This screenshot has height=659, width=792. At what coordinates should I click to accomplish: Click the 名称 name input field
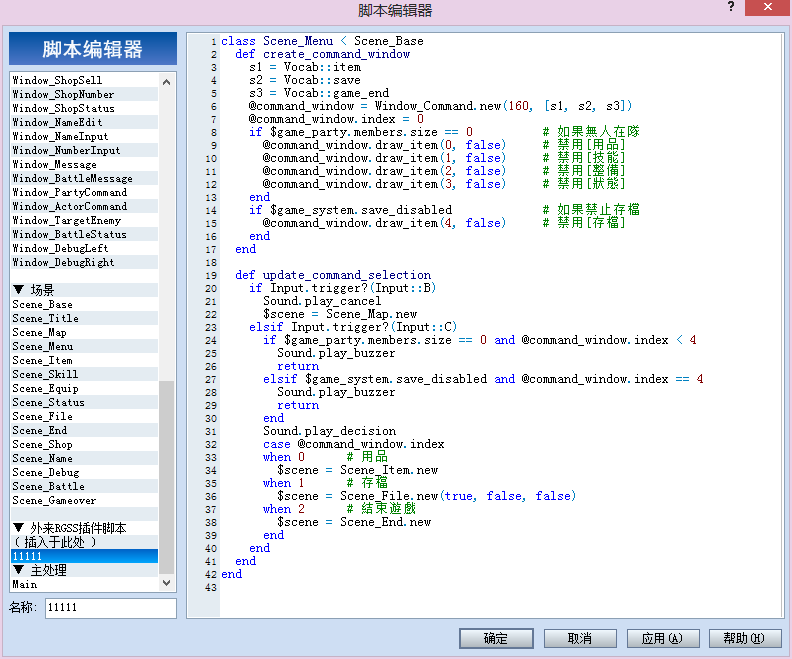tap(111, 607)
